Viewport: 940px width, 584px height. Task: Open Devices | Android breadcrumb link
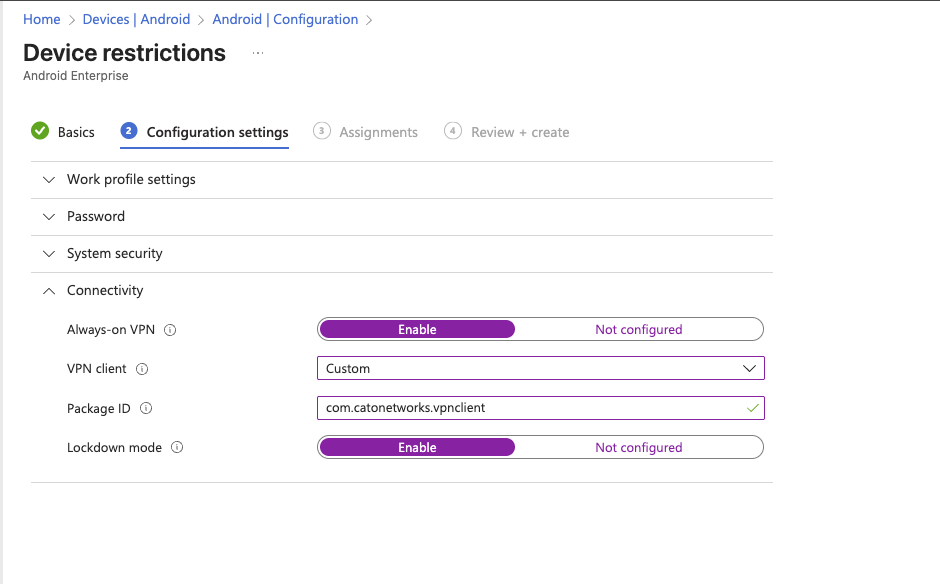(x=136, y=19)
